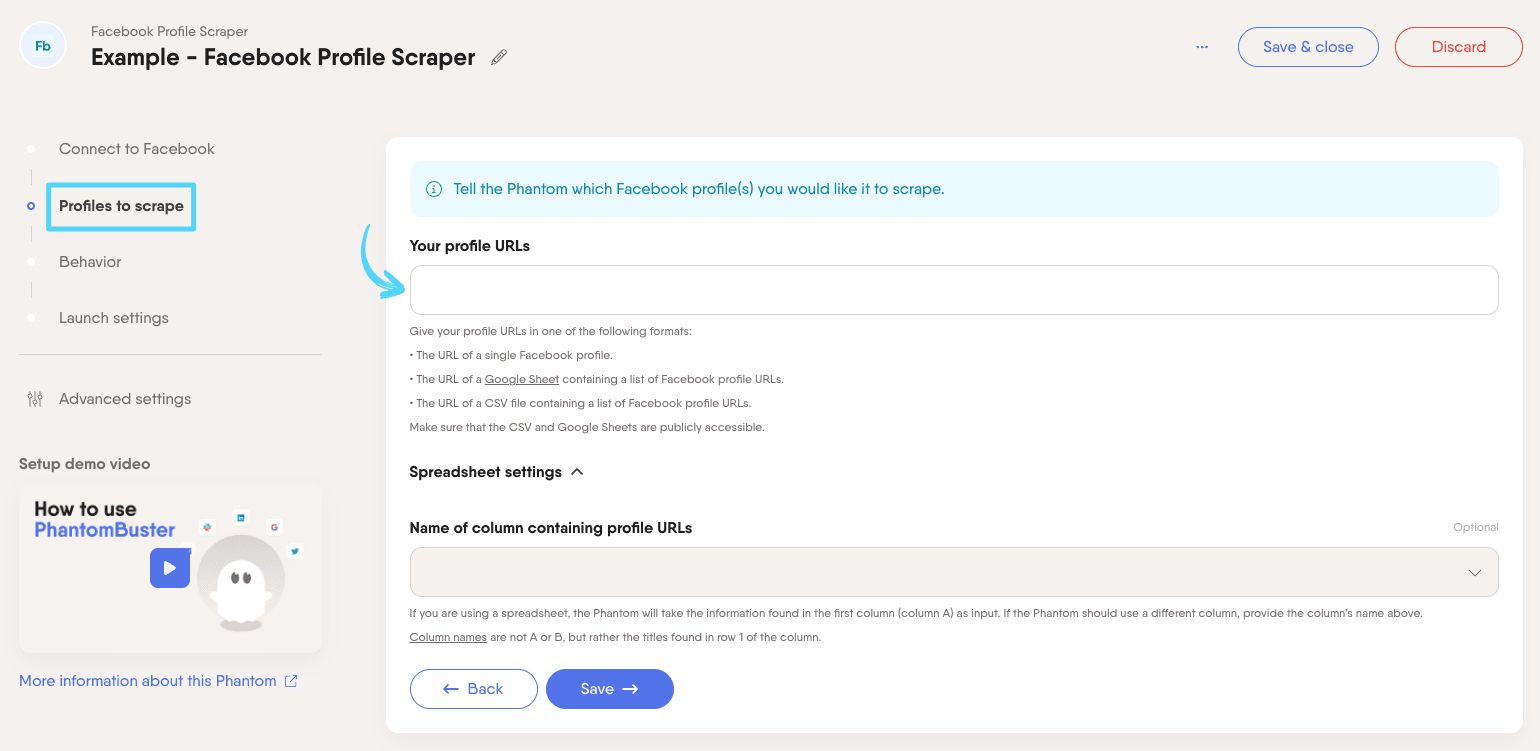
Task: Click the Your profile URLs input field
Action: click(953, 290)
